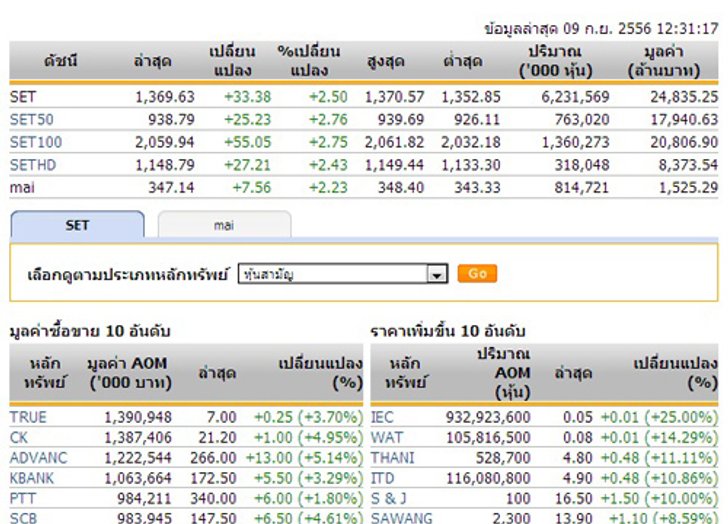The height and width of the screenshot is (524, 728).
Task: Open the SAWANG stock link
Action: coord(402,518)
